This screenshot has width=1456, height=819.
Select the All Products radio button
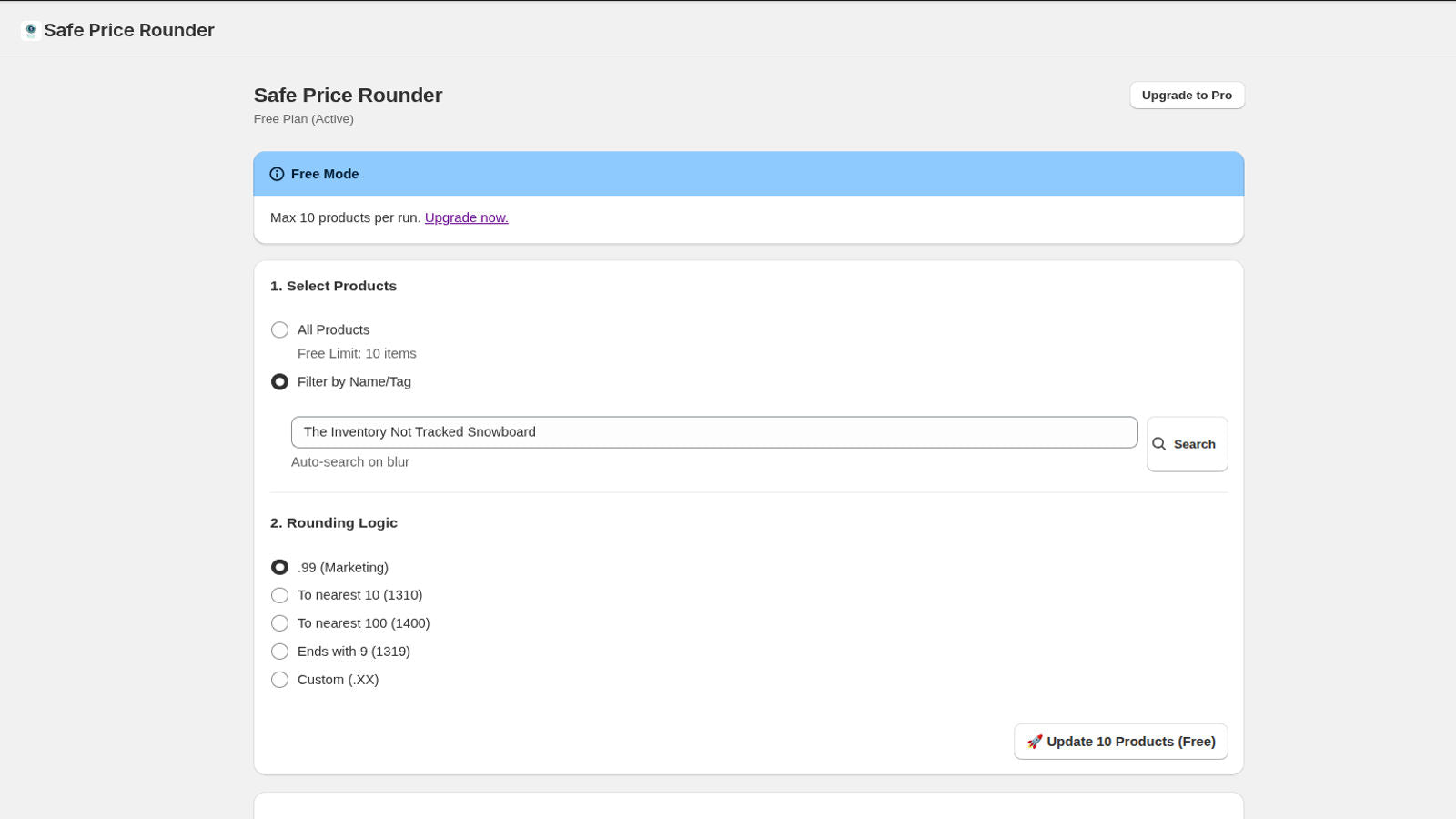click(x=279, y=329)
